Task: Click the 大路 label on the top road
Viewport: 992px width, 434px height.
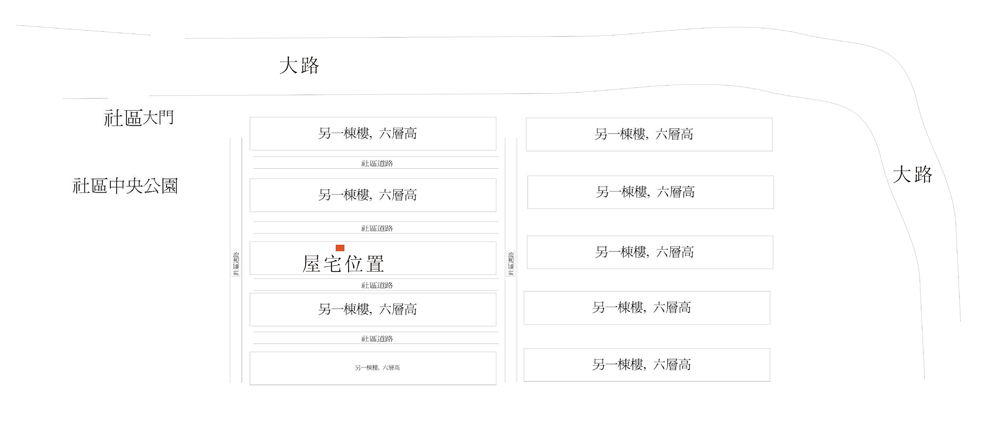Action: point(299,66)
